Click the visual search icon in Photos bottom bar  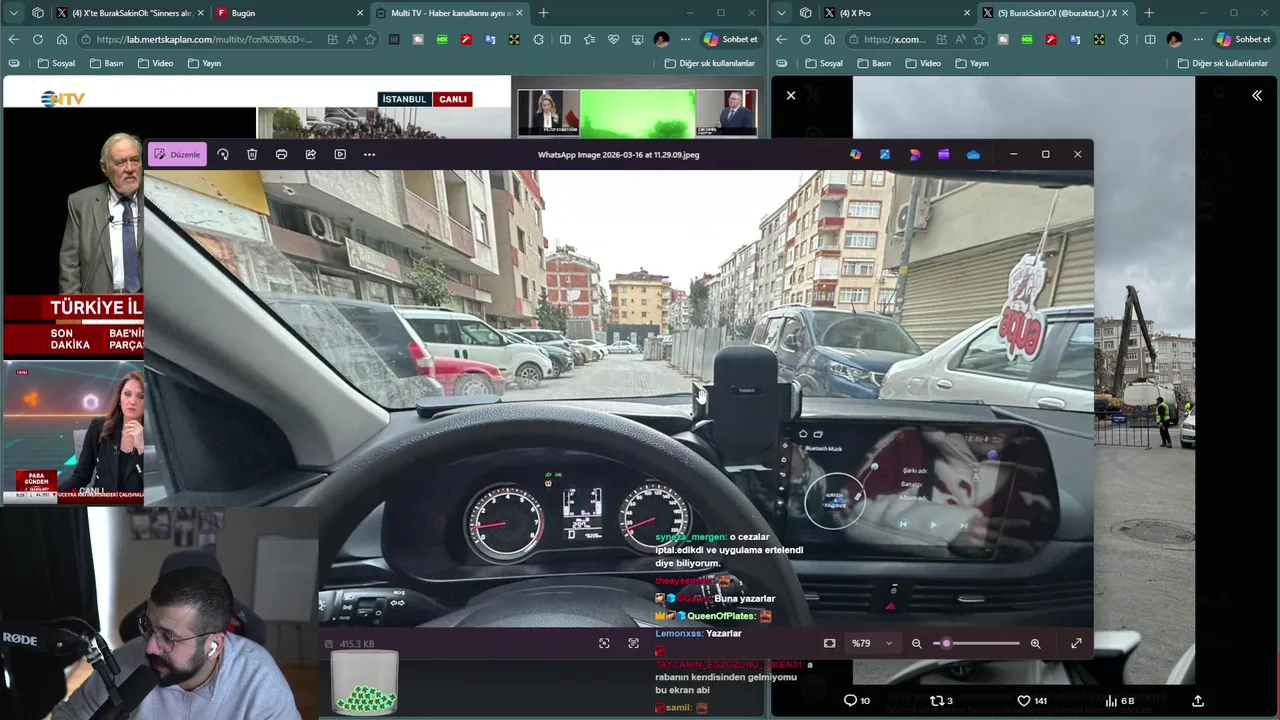604,643
